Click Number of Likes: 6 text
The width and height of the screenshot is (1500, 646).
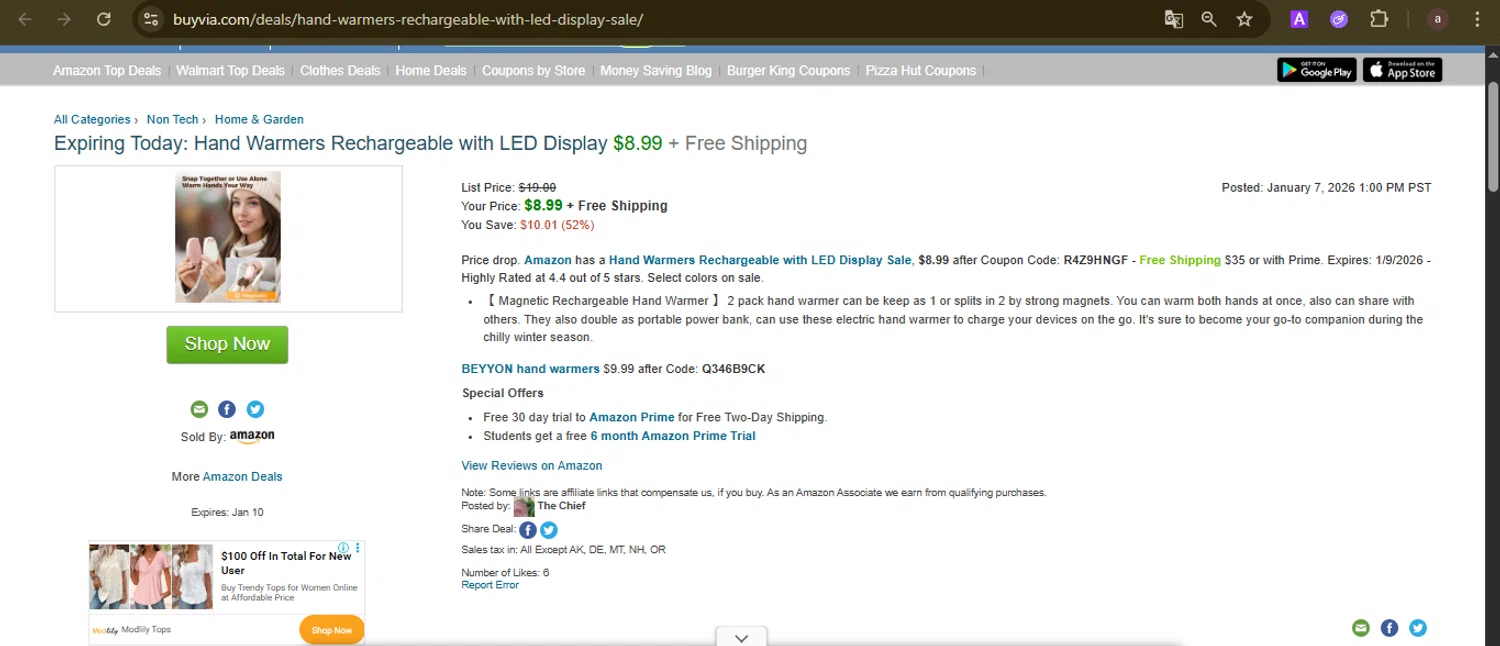pyautogui.click(x=505, y=573)
